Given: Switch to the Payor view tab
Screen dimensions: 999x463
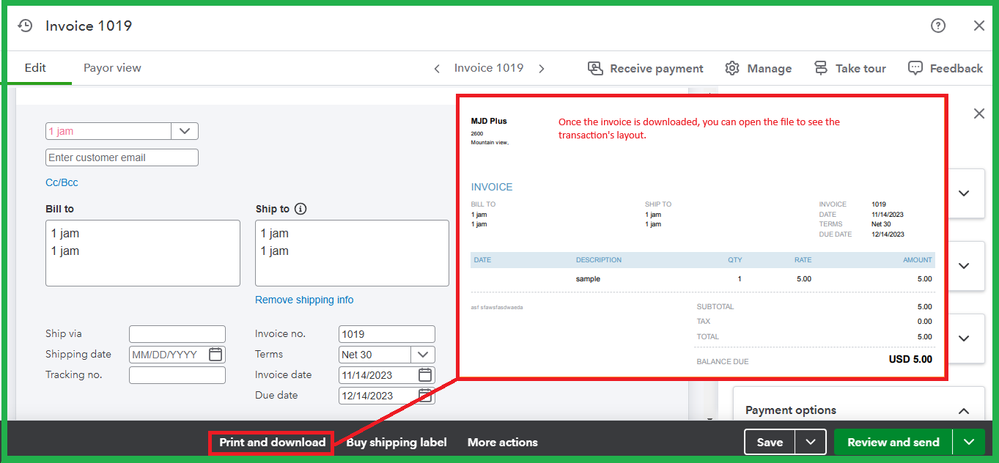Looking at the screenshot, I should (112, 68).
